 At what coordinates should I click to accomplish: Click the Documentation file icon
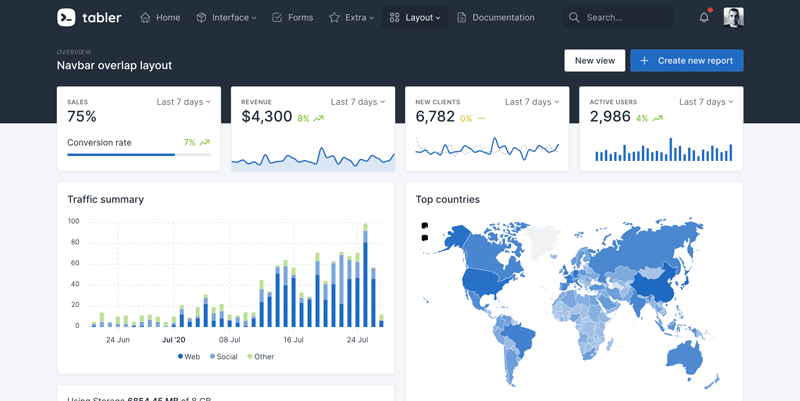461,17
